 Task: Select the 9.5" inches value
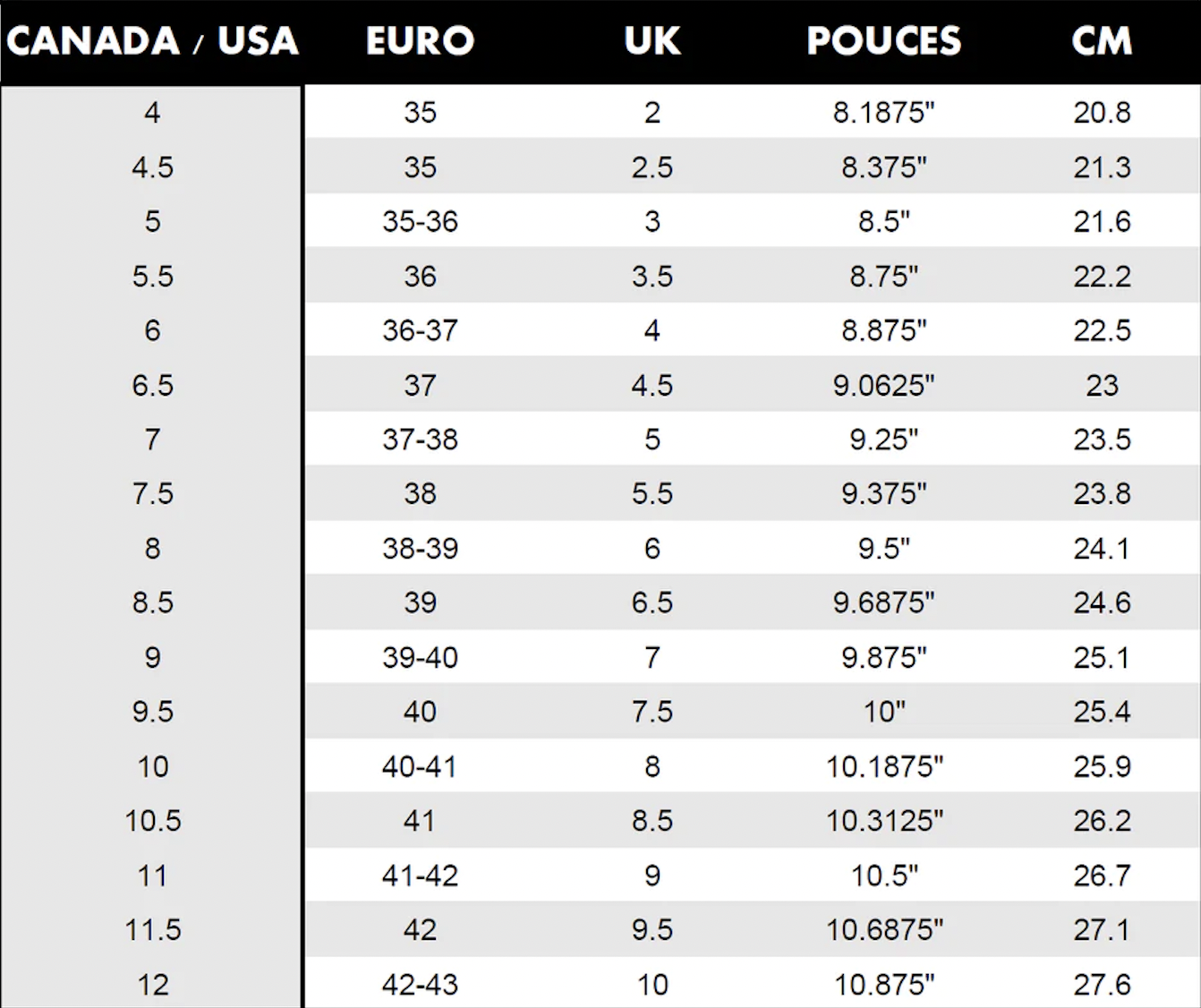884,548
